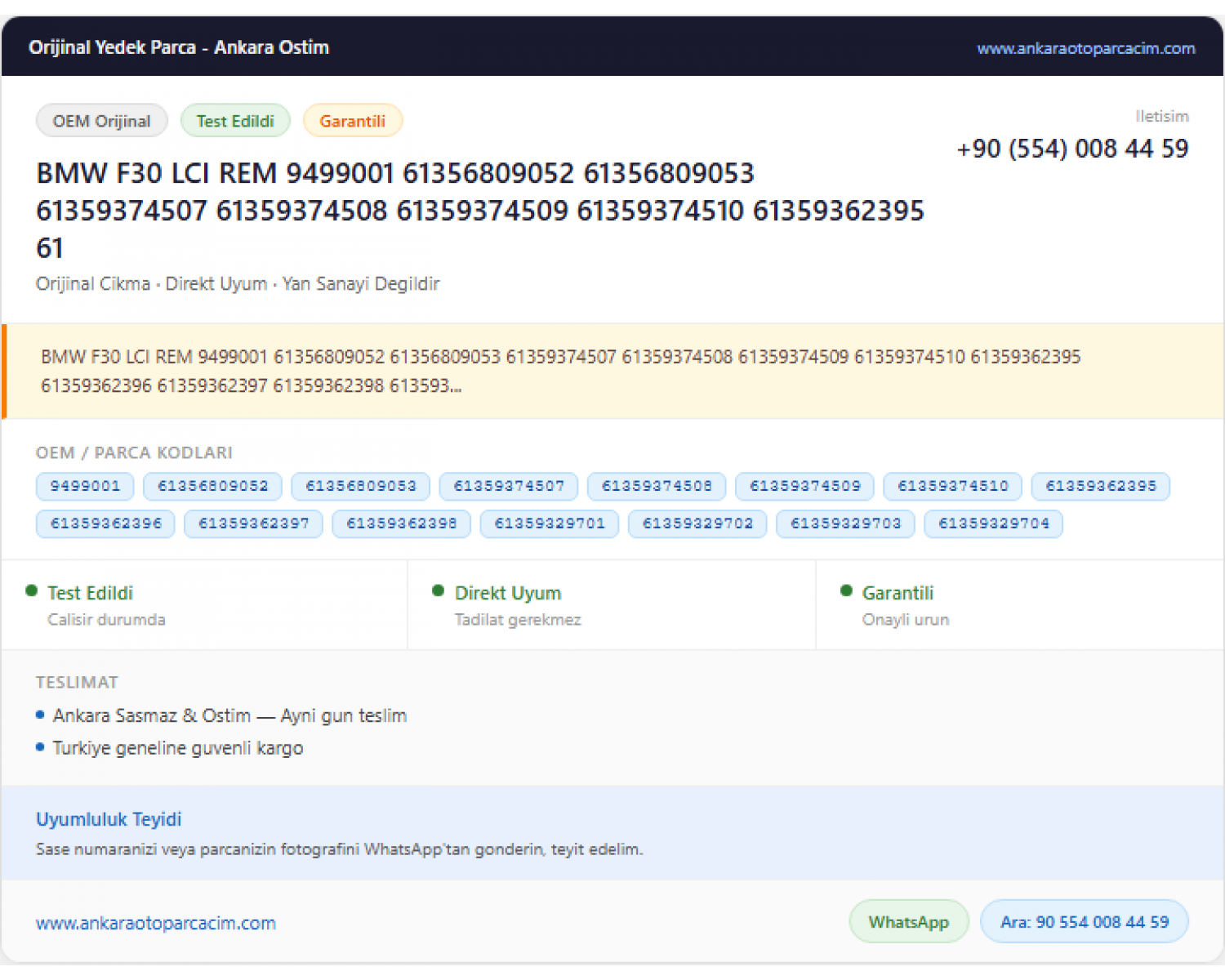Image resolution: width=1225 pixels, height=980 pixels.
Task: Select part code chip 61359329704
Action: coord(994,523)
